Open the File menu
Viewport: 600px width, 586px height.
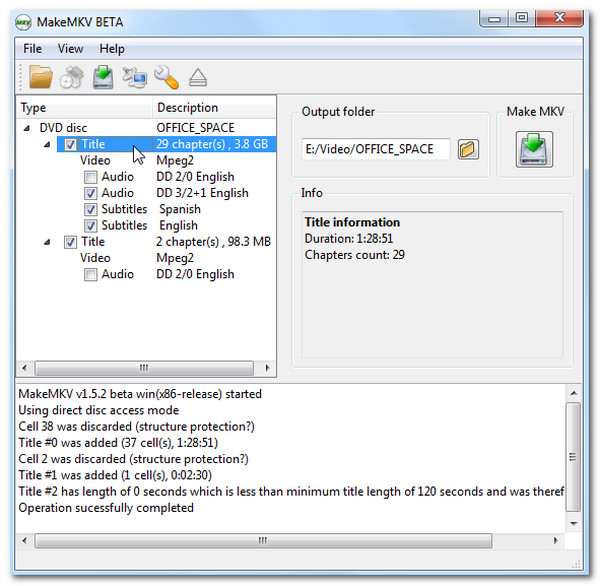33,49
